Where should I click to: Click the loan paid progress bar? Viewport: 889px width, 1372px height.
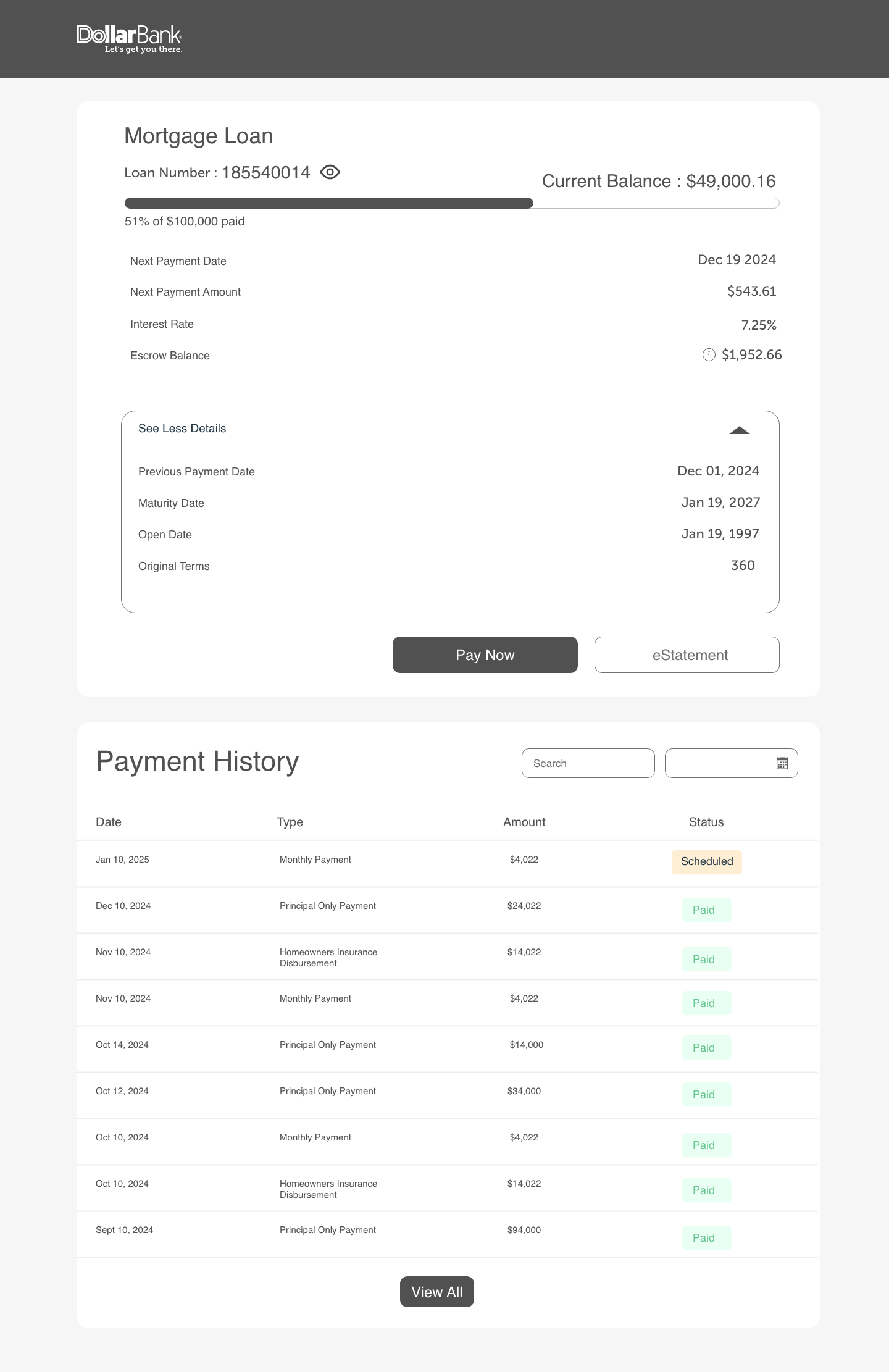click(451, 203)
